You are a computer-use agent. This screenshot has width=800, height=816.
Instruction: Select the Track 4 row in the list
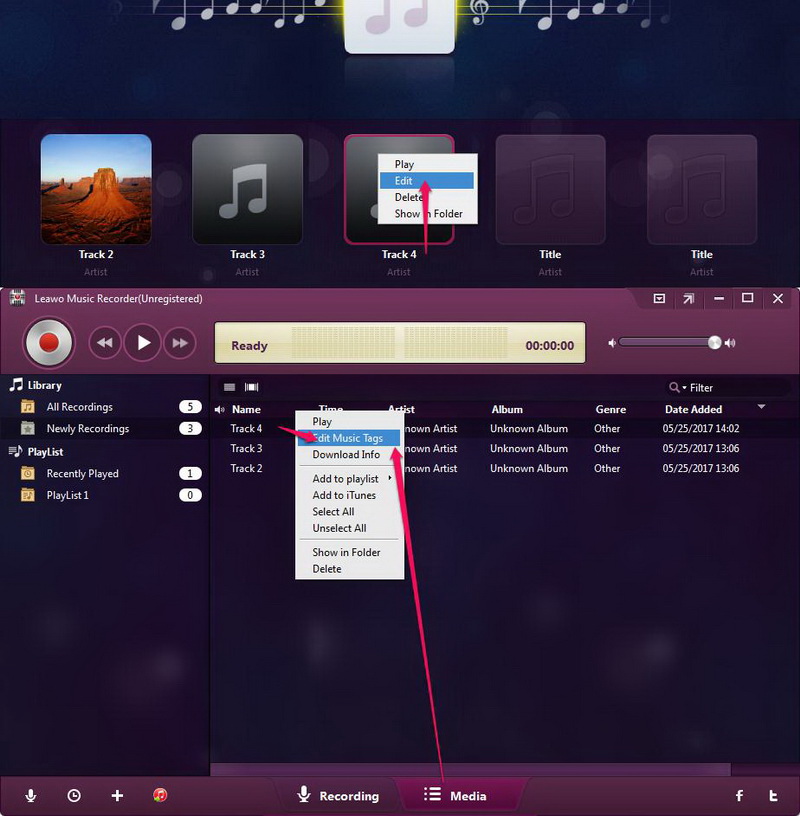point(504,429)
